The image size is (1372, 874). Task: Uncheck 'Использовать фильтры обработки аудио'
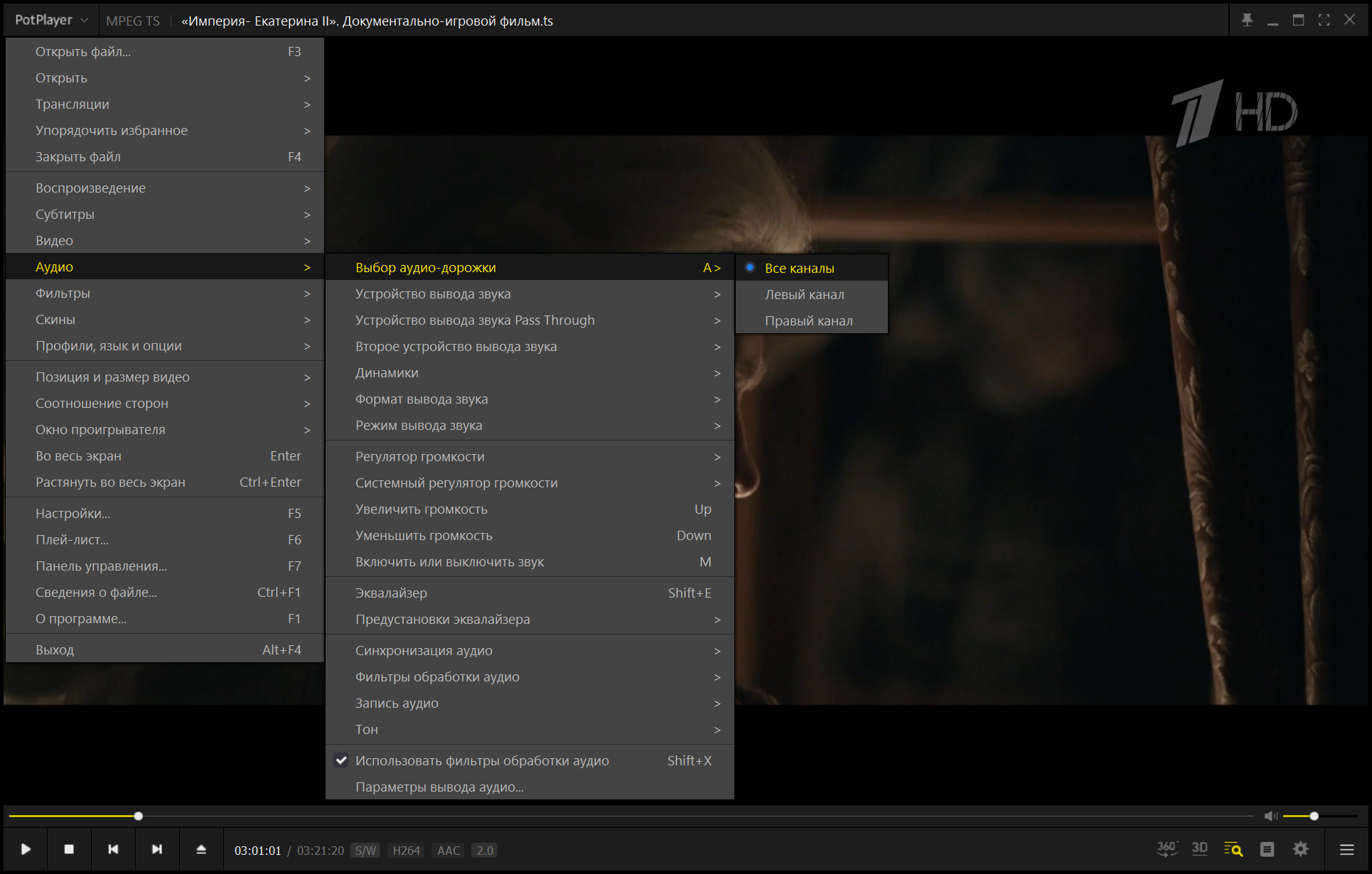point(482,760)
